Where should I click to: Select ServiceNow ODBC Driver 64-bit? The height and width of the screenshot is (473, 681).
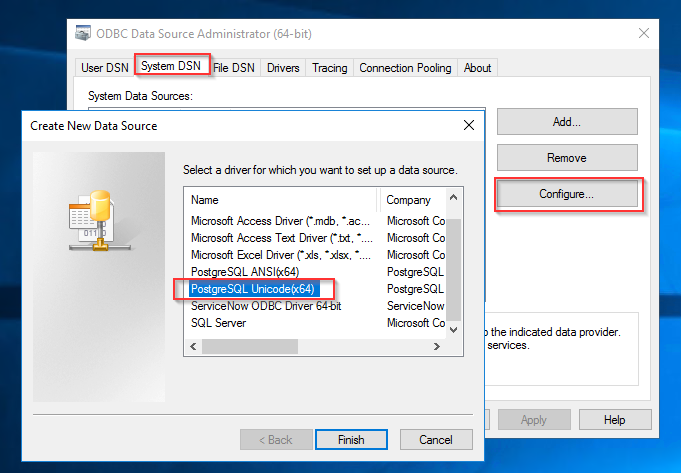(266, 306)
